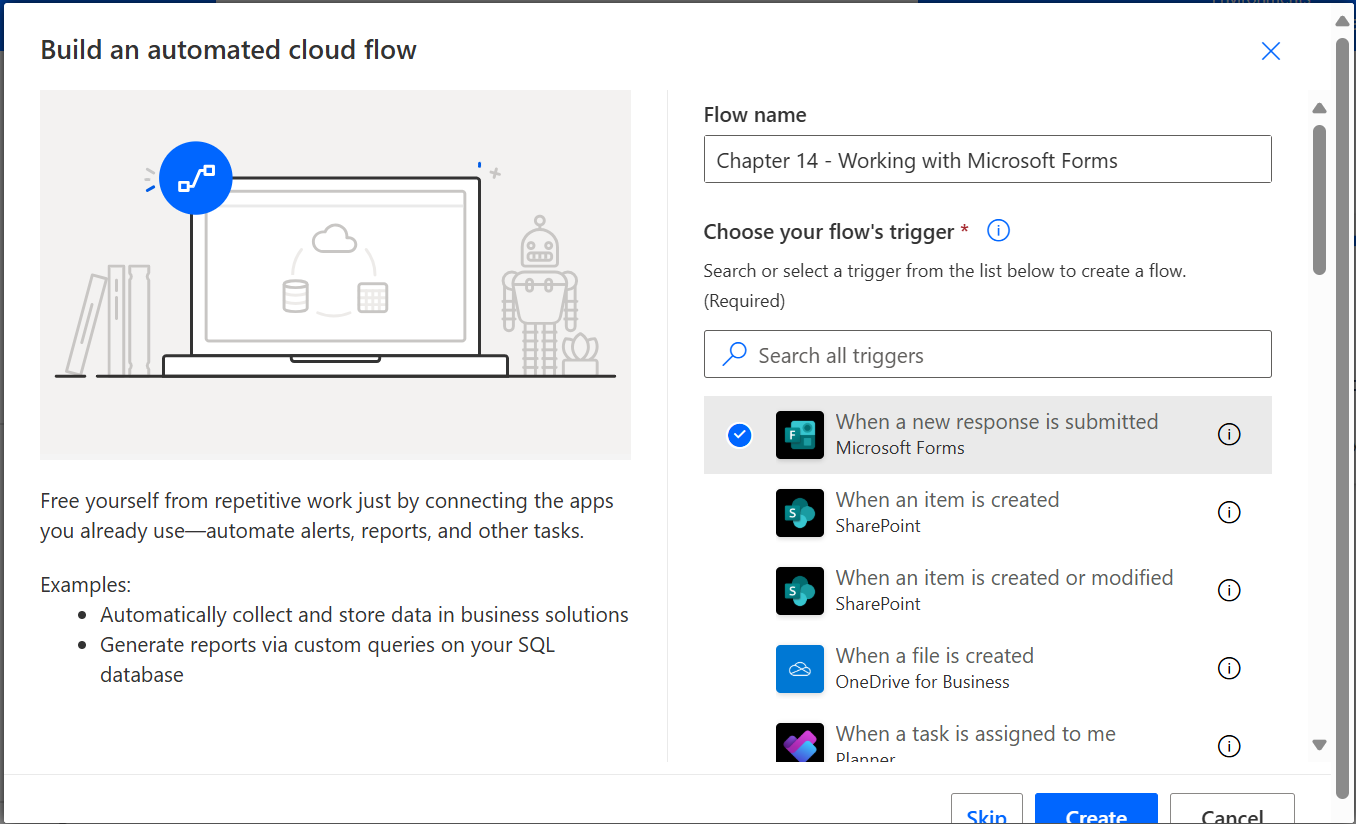Deselect the checked Microsoft Forms trigger
The height and width of the screenshot is (824, 1356).
pyautogui.click(x=739, y=434)
